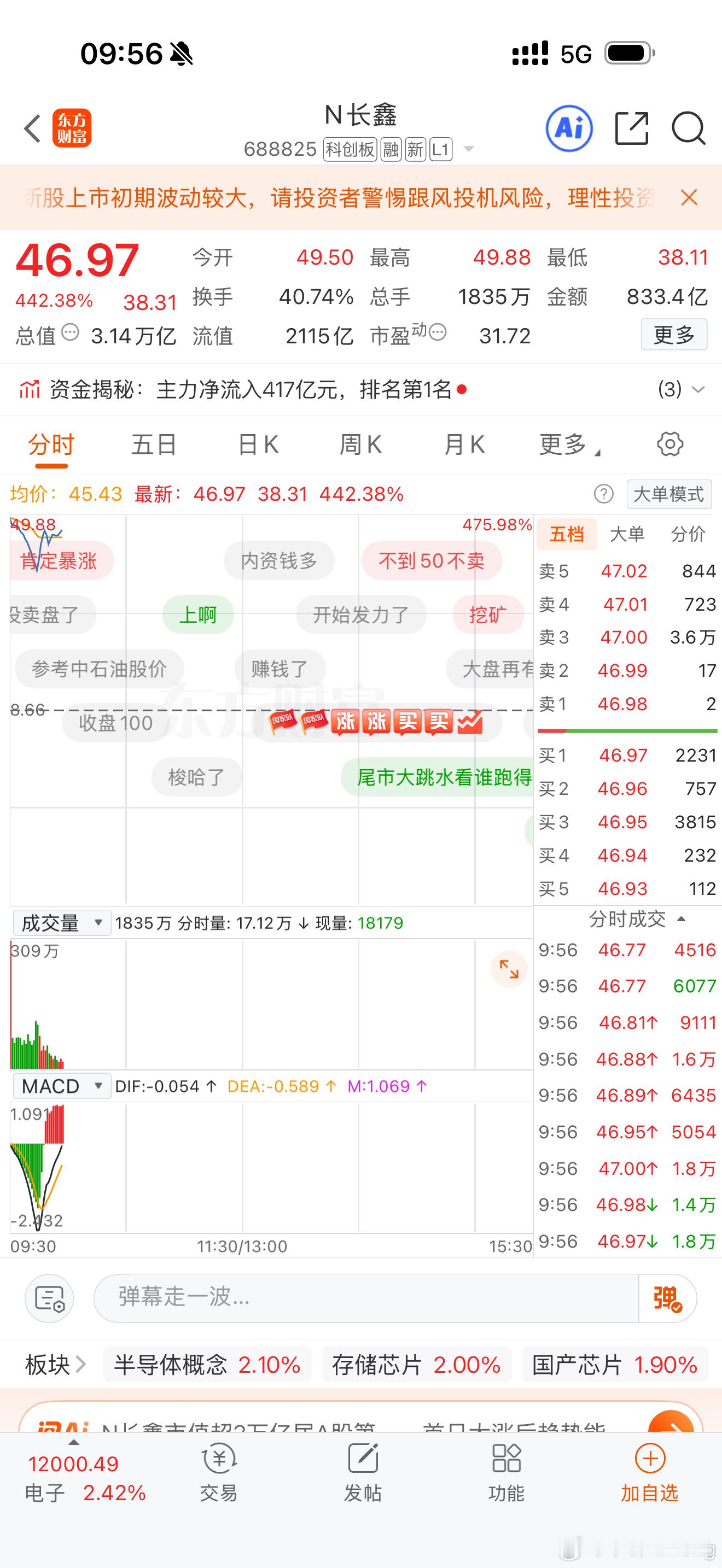Select the 大单 tab

click(627, 534)
